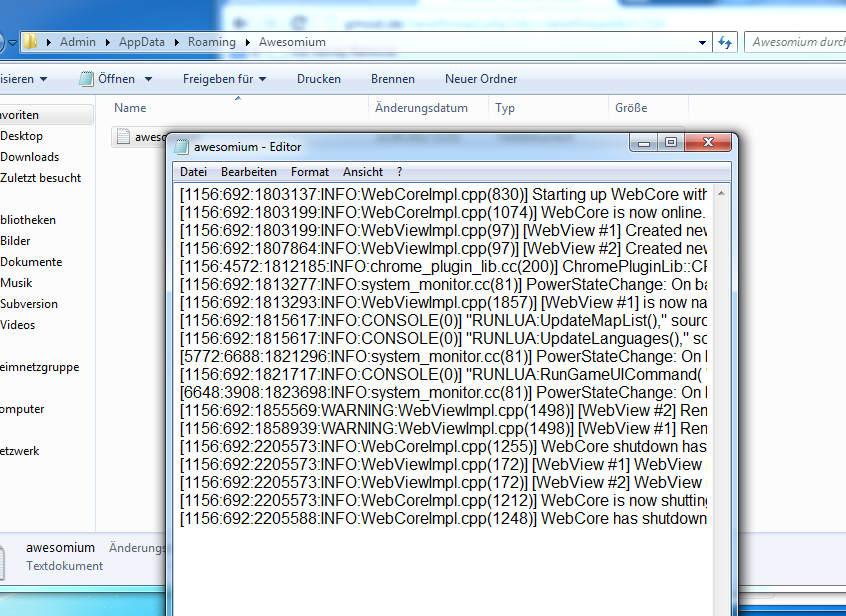Expand the arrow after Roaming in the breadcrumb
Screen dimensions: 846x616
(248, 42)
